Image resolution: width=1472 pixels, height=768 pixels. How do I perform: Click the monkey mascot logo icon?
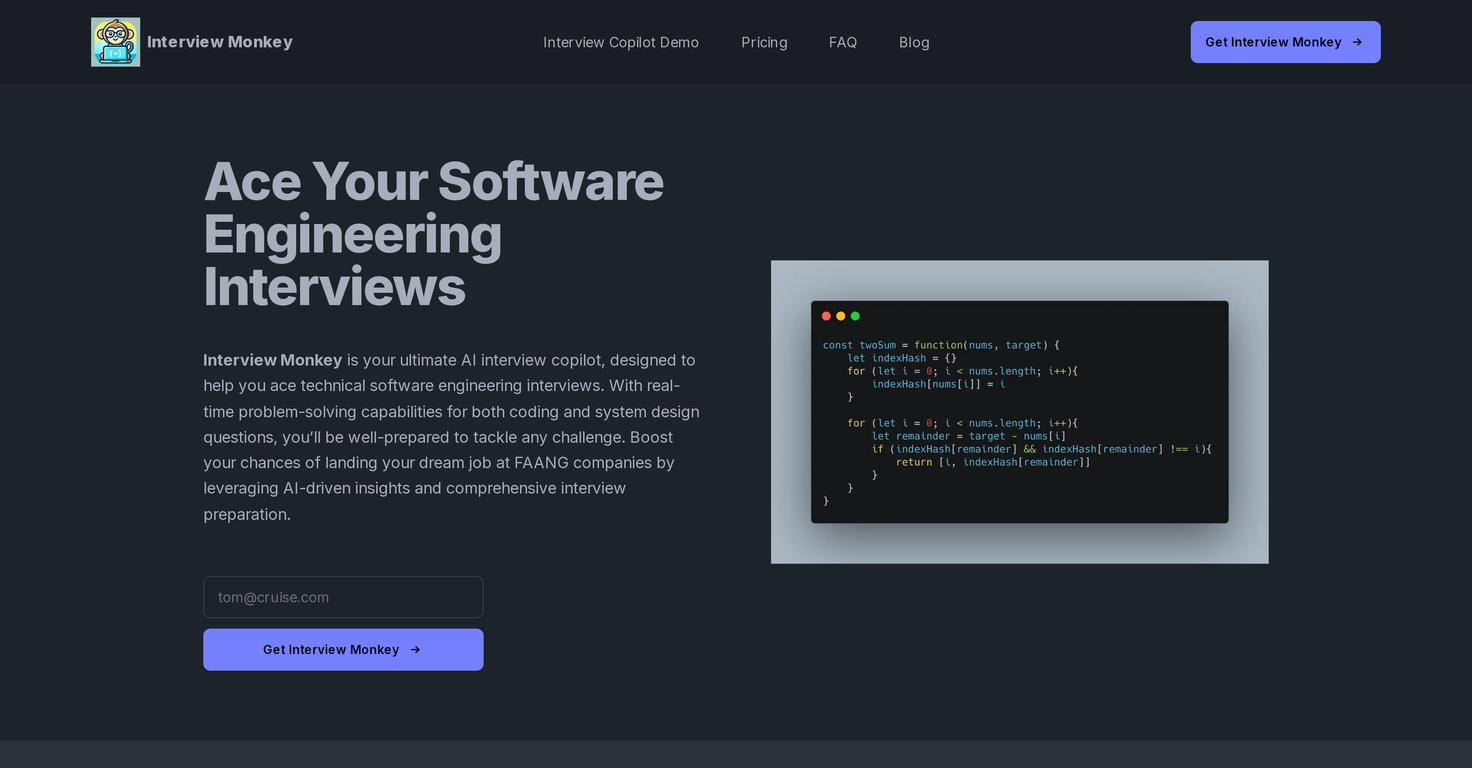(115, 42)
